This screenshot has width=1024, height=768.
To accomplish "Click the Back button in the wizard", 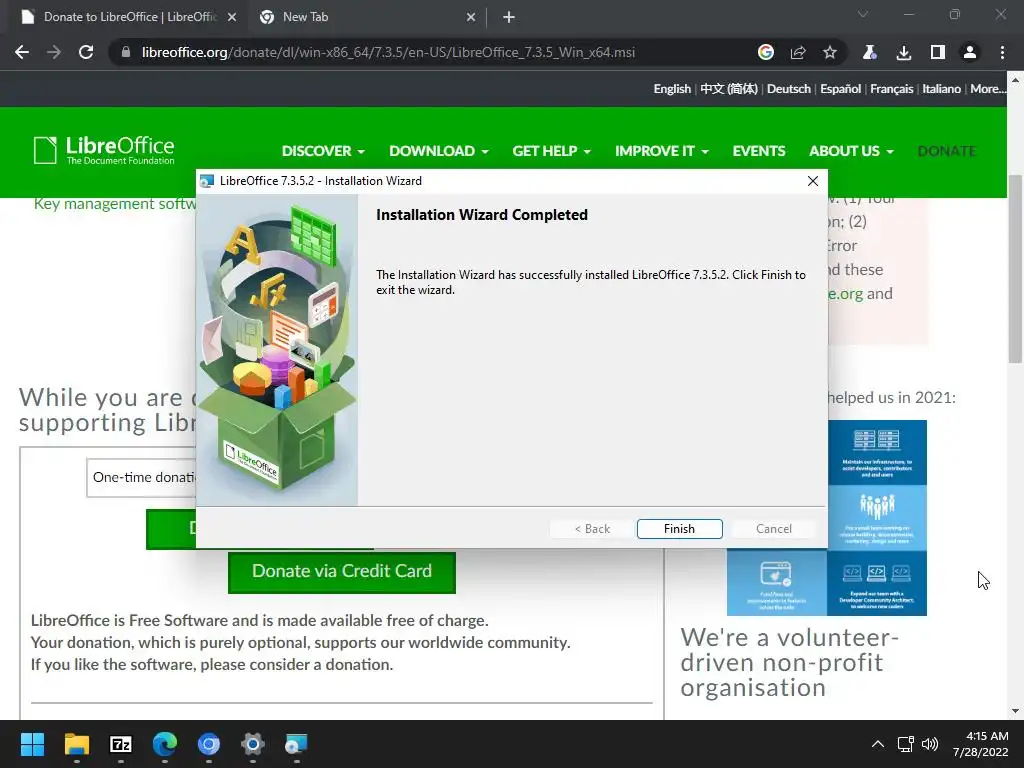I will 592,529.
